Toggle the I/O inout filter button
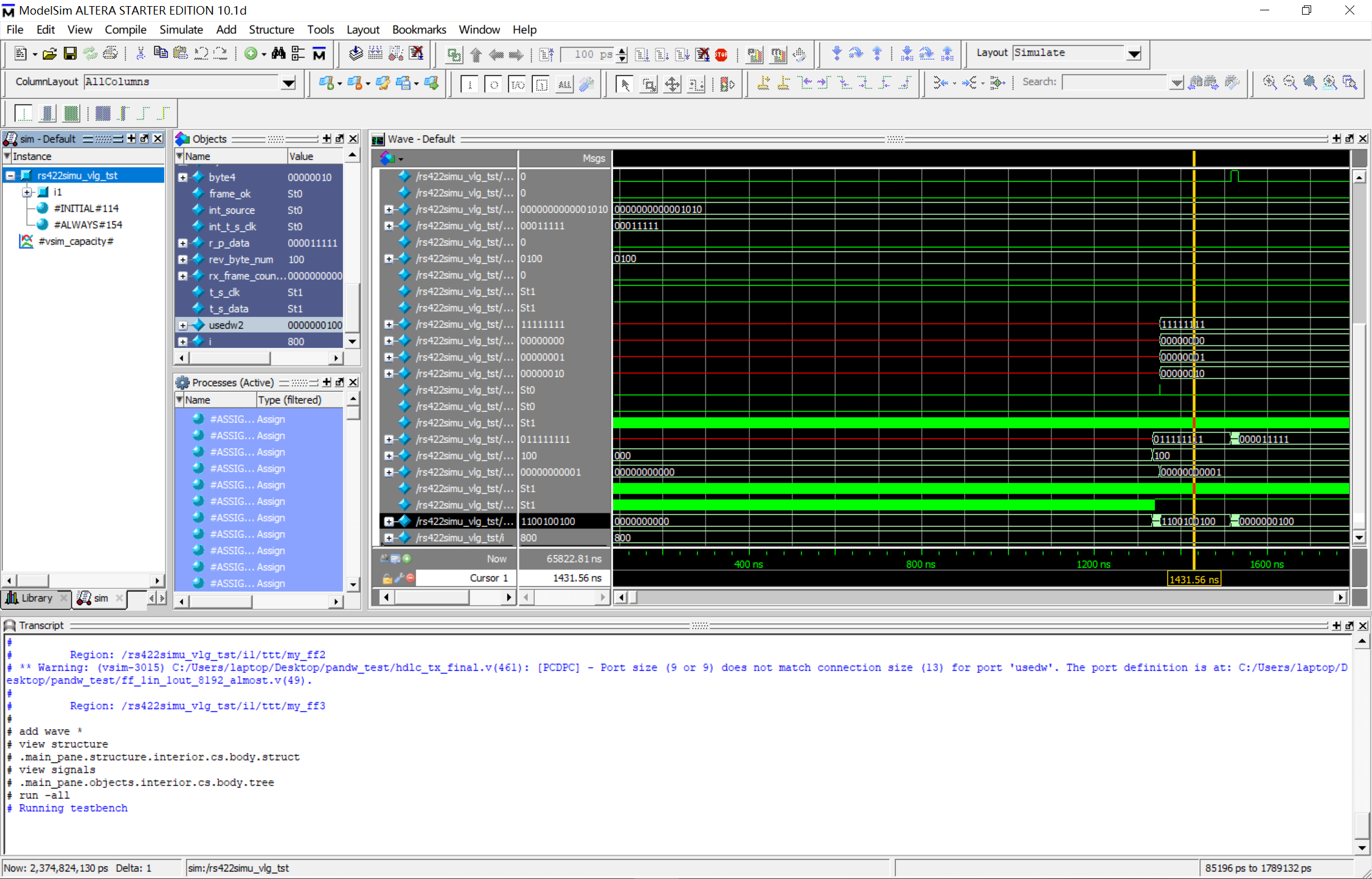 point(517,84)
